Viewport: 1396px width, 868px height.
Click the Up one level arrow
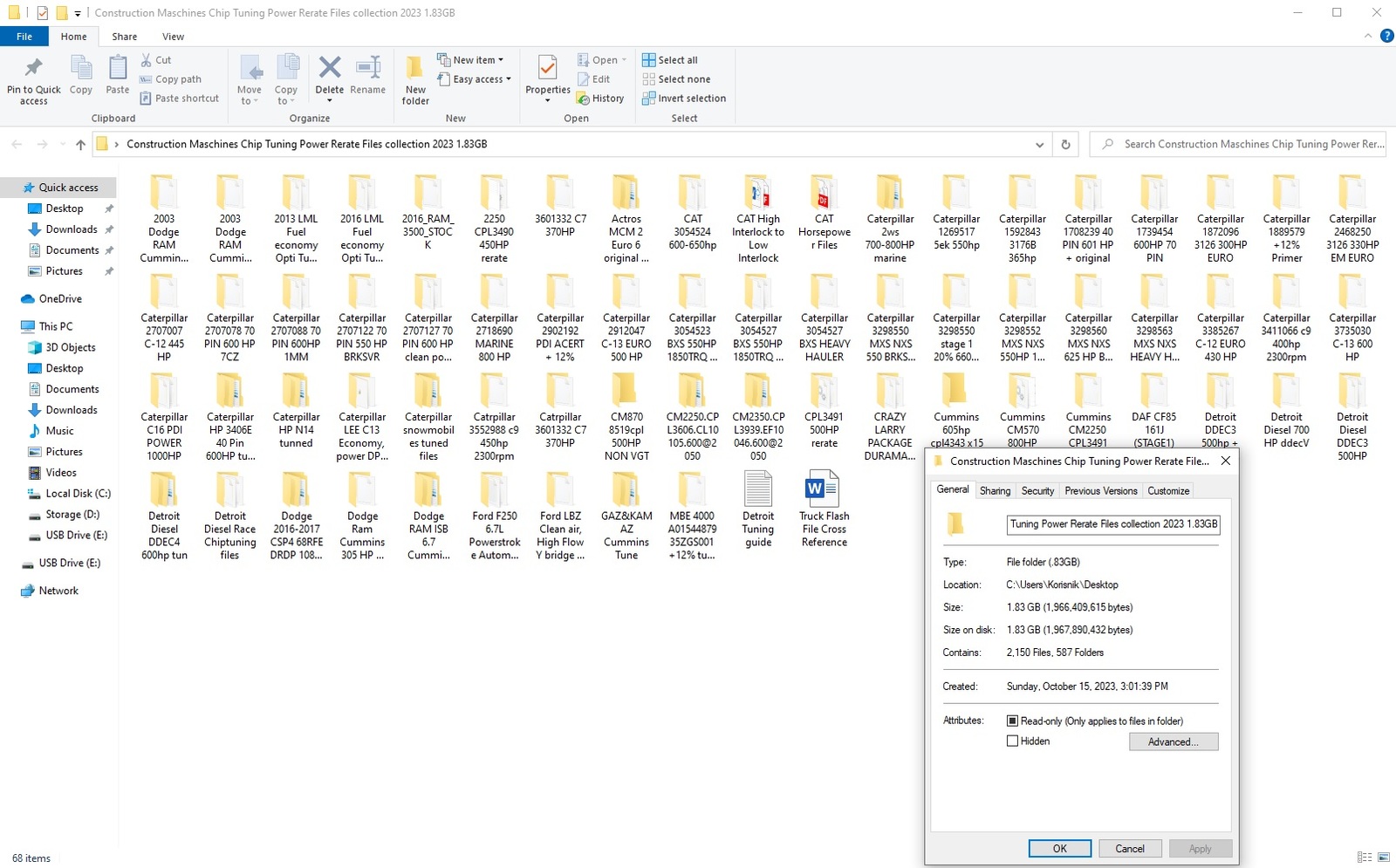[80, 145]
